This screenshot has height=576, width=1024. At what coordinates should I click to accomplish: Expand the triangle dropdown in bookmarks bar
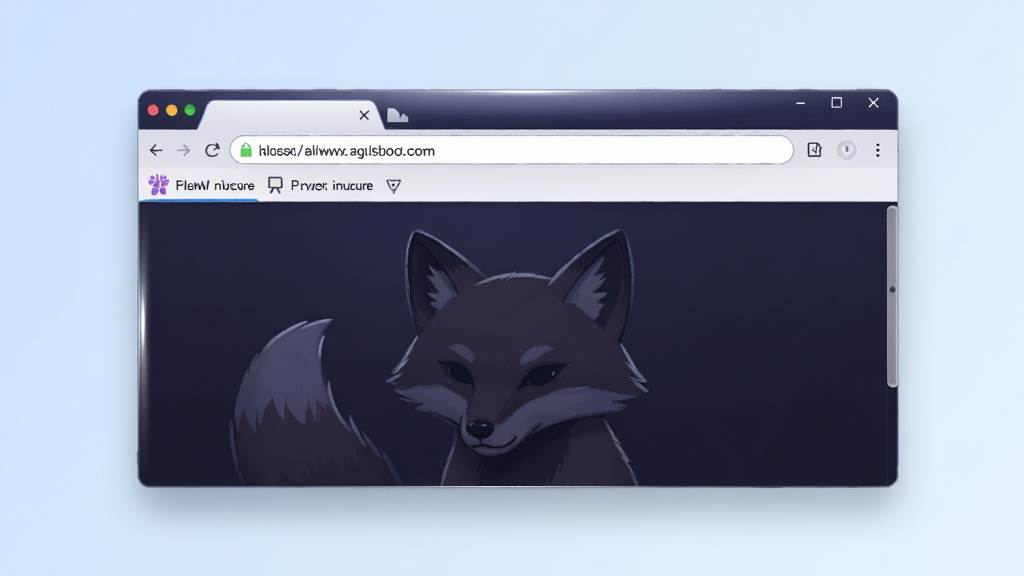pos(393,186)
